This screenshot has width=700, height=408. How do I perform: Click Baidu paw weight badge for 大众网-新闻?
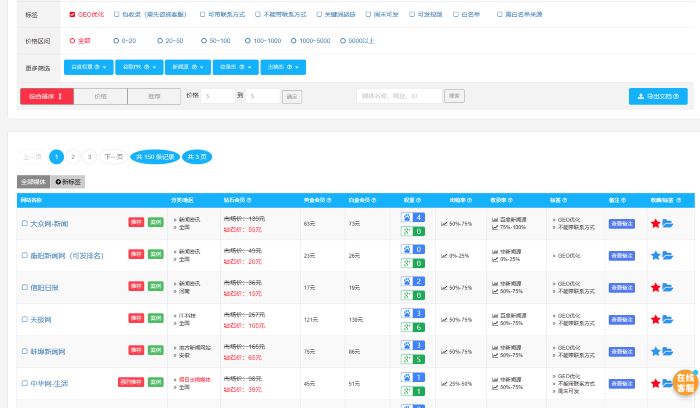pyautogui.click(x=412, y=217)
